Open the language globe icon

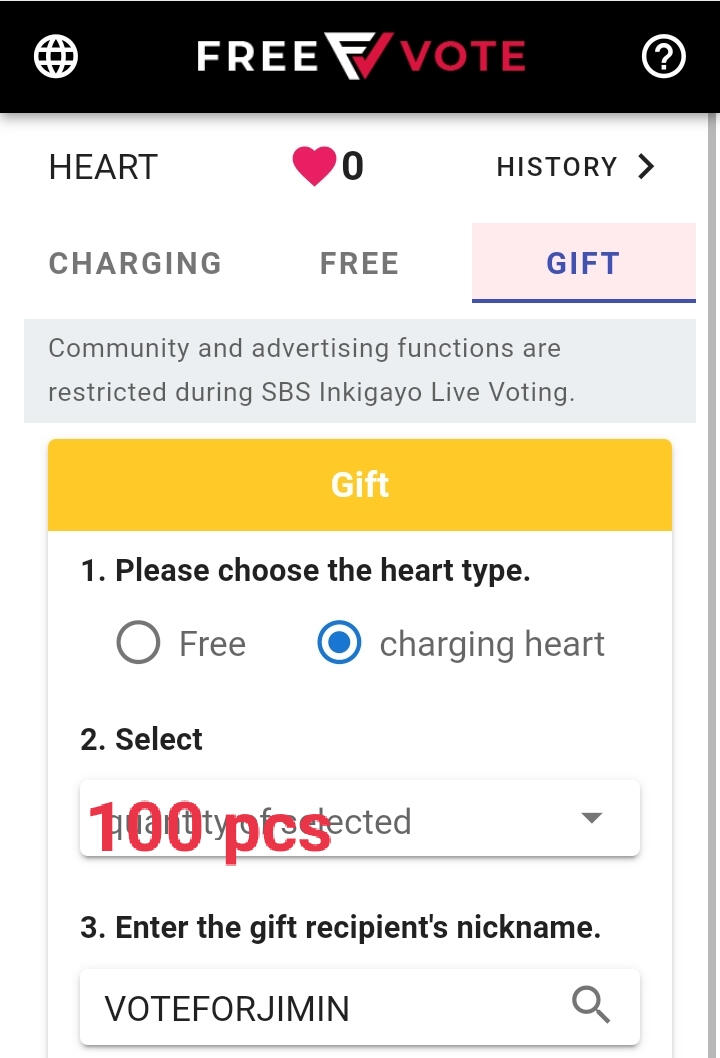pyautogui.click(x=56, y=57)
